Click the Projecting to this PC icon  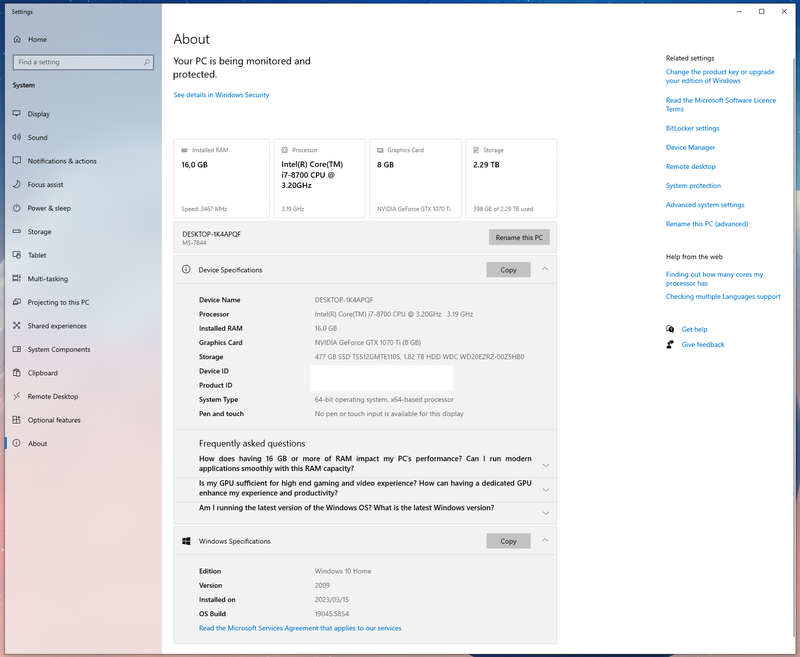tap(17, 301)
